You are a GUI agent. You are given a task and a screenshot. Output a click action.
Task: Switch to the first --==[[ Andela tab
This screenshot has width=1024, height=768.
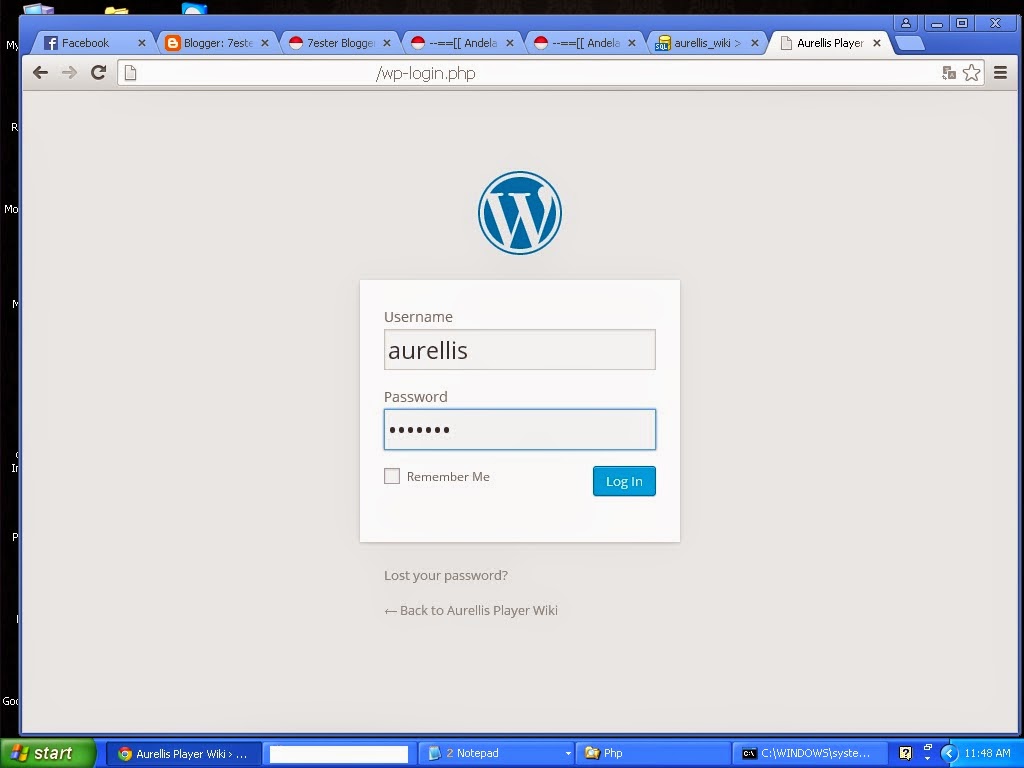pyautogui.click(x=461, y=43)
